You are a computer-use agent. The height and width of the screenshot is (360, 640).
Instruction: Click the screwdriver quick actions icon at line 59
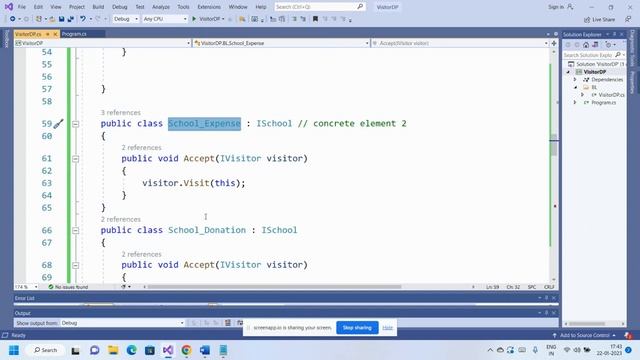[58, 123]
